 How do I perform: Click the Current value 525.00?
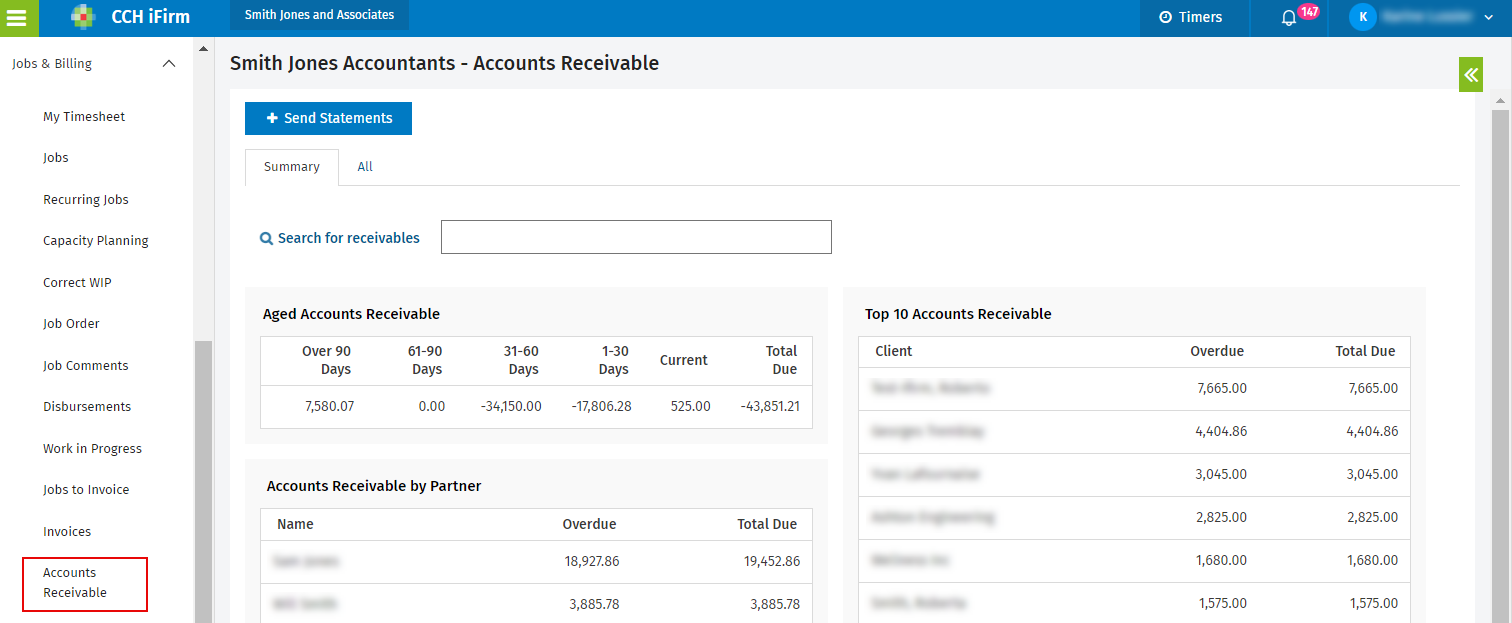pos(690,407)
